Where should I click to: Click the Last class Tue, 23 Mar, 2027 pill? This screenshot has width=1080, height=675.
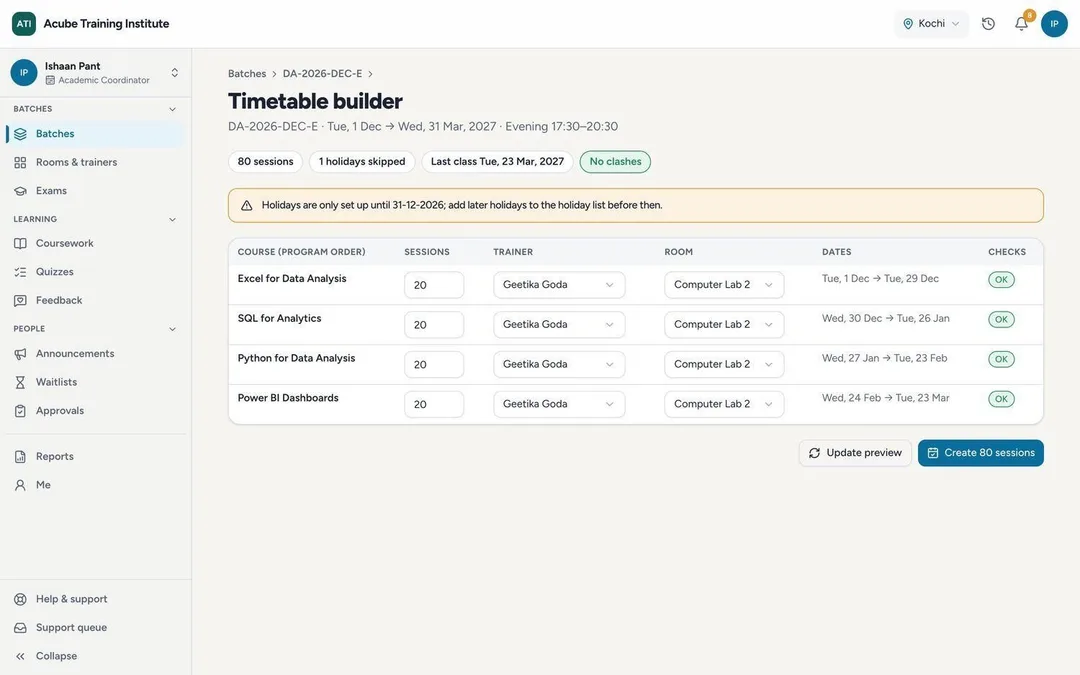point(497,162)
